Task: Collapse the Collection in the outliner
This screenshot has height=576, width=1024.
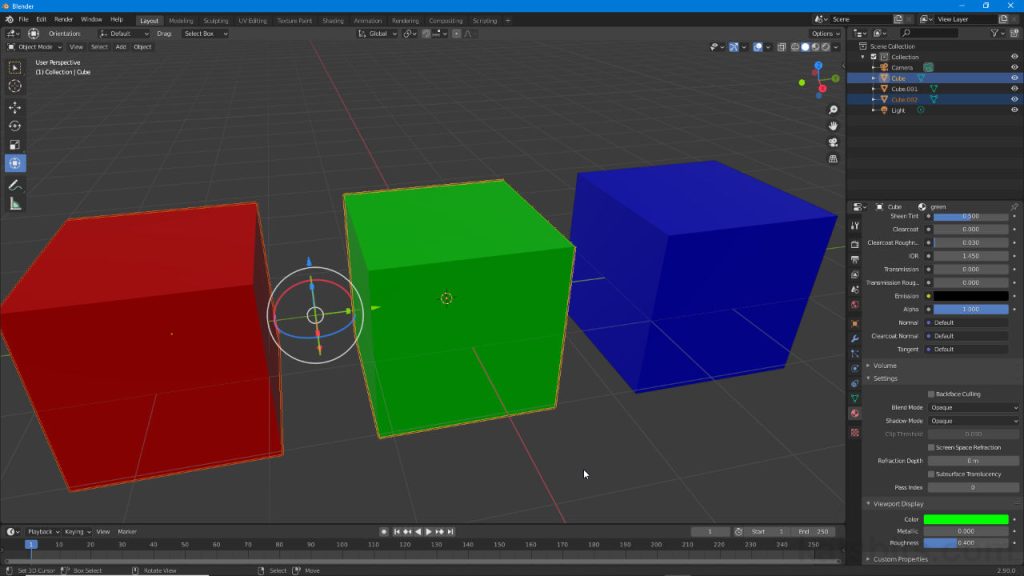Action: (862, 57)
